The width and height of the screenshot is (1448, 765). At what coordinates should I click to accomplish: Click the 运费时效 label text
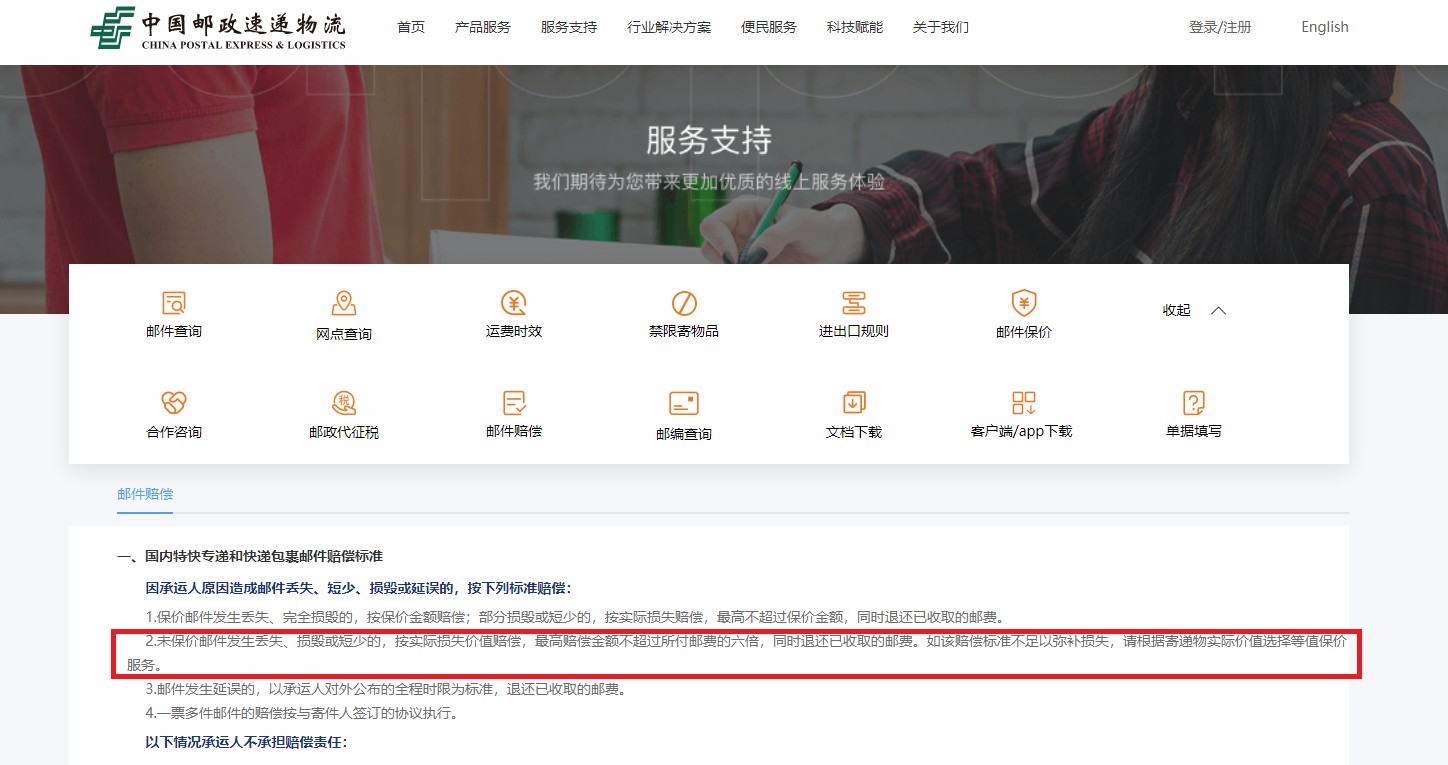[x=514, y=331]
